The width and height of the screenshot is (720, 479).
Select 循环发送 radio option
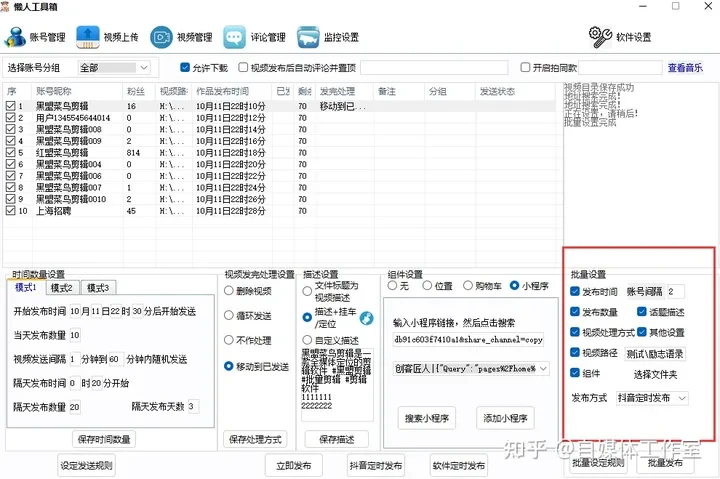coord(229,316)
